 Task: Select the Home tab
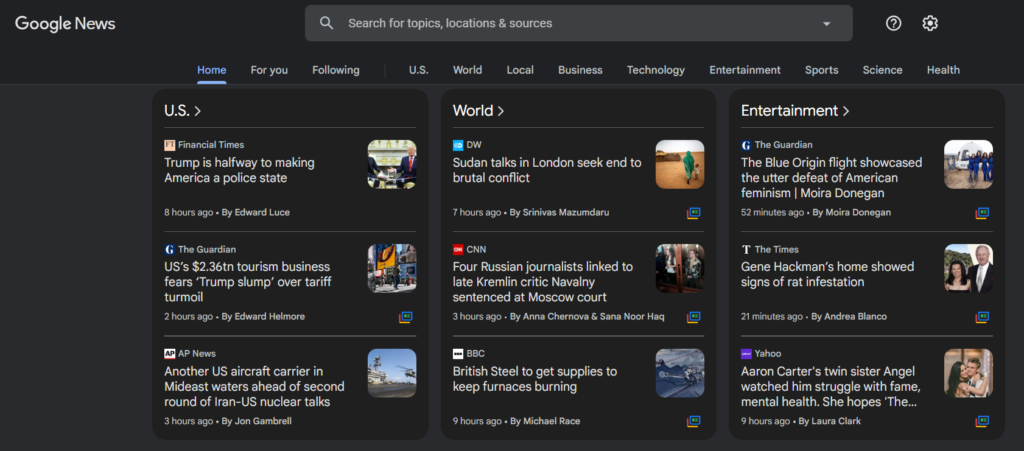(212, 70)
